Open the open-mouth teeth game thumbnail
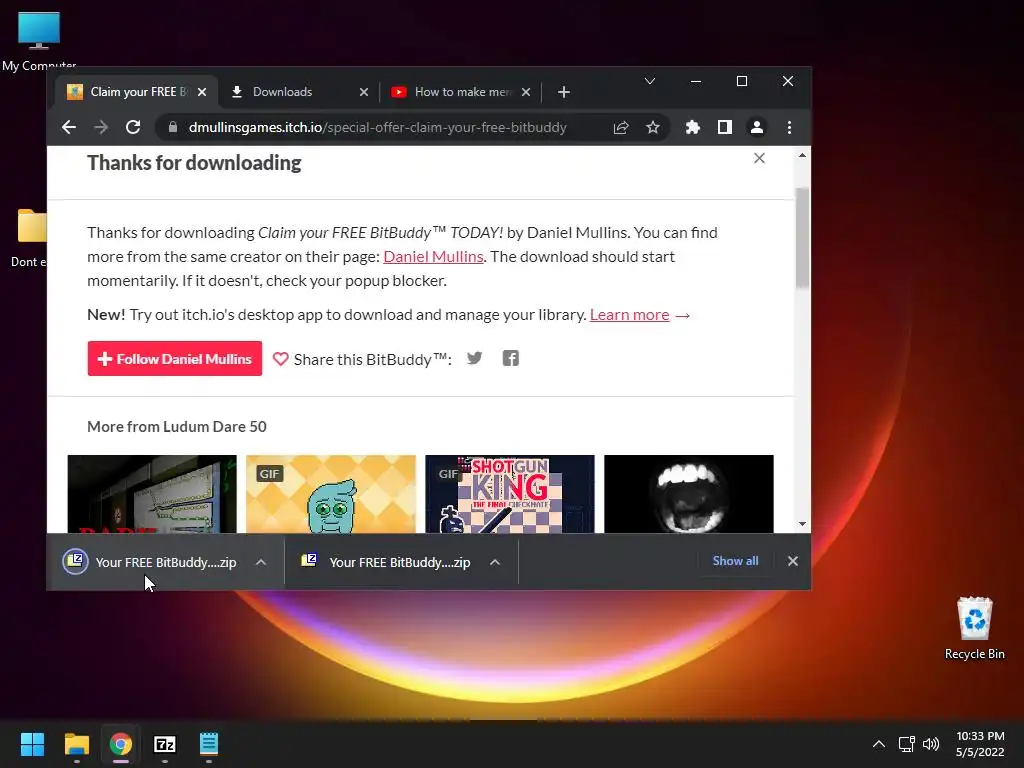1024x768 pixels. click(x=689, y=494)
